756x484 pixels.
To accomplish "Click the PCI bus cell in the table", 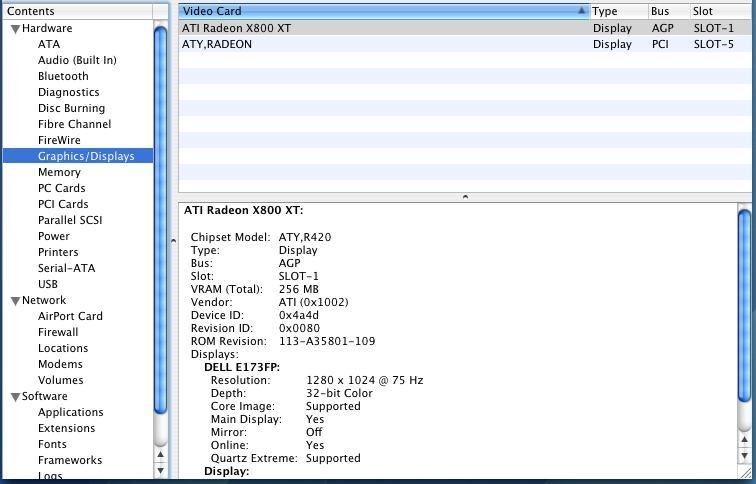I will click(660, 44).
